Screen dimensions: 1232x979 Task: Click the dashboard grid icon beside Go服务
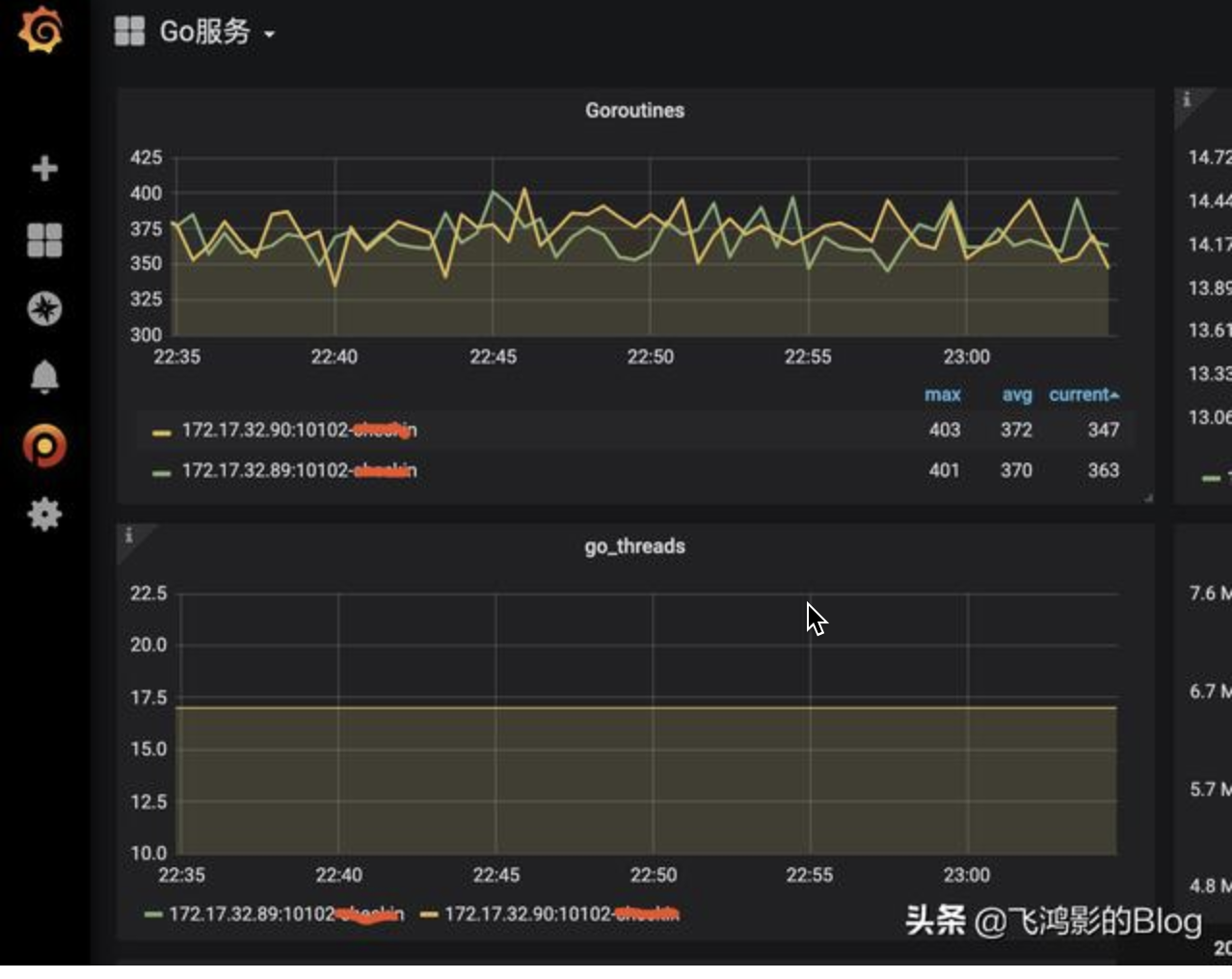coord(128,30)
